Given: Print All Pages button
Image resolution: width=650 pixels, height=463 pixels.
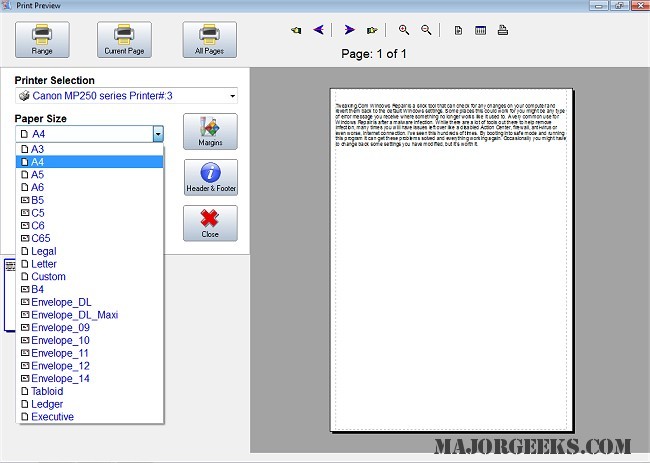Looking at the screenshot, I should tap(210, 40).
